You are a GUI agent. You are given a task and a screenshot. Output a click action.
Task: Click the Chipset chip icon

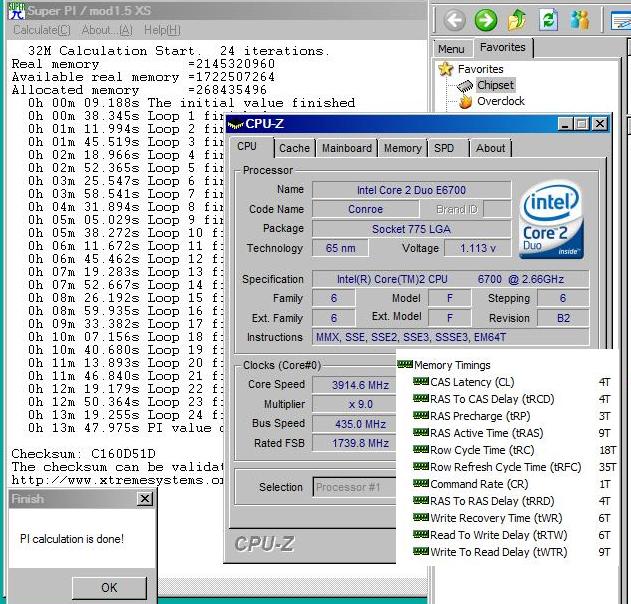coord(465,86)
